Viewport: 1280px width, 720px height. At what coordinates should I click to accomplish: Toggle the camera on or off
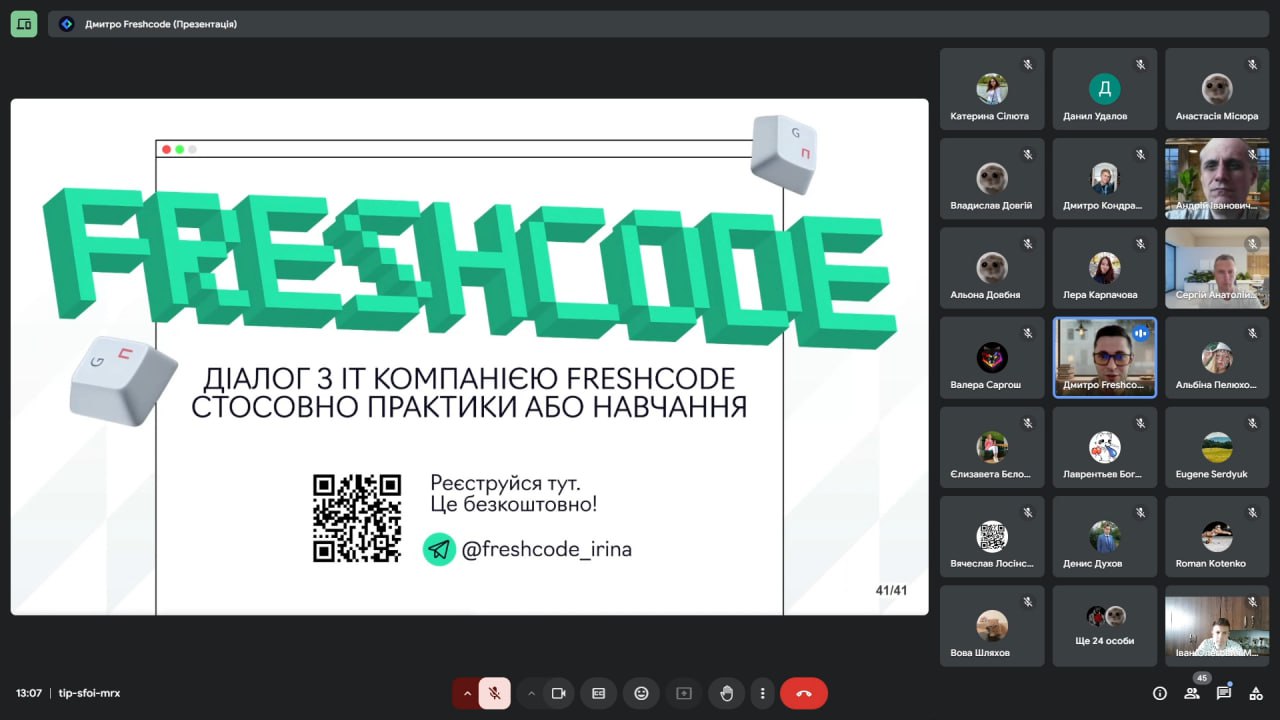[x=558, y=693]
